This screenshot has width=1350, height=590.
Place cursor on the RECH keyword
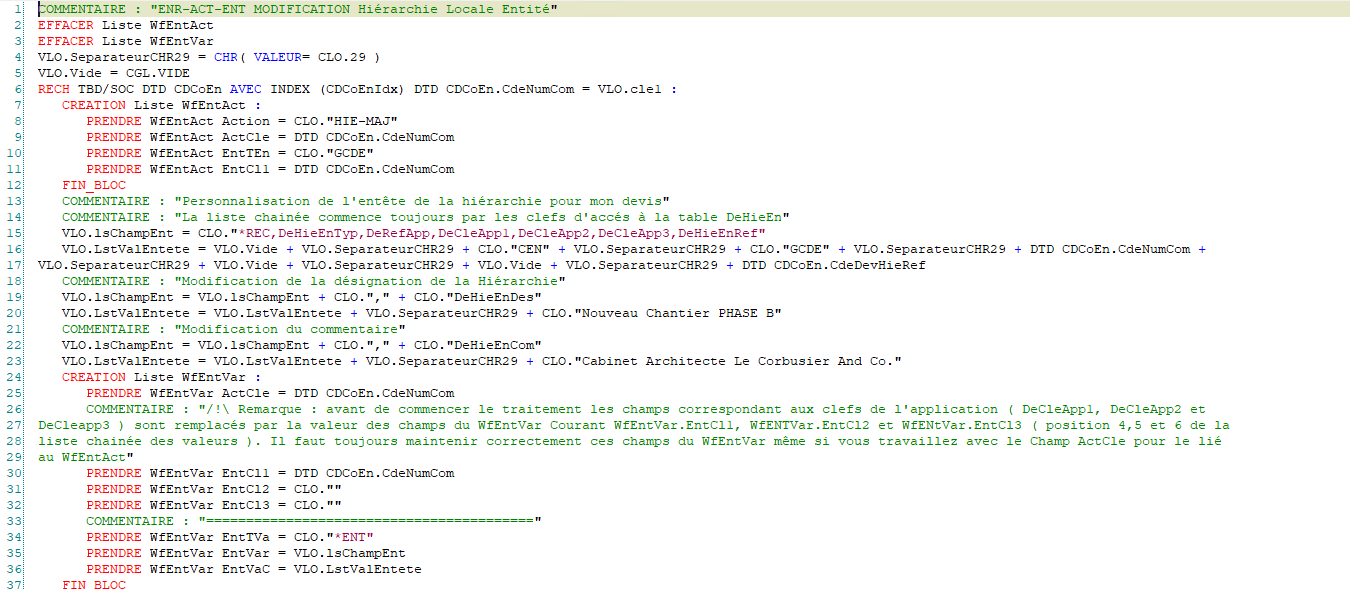[x=54, y=89]
